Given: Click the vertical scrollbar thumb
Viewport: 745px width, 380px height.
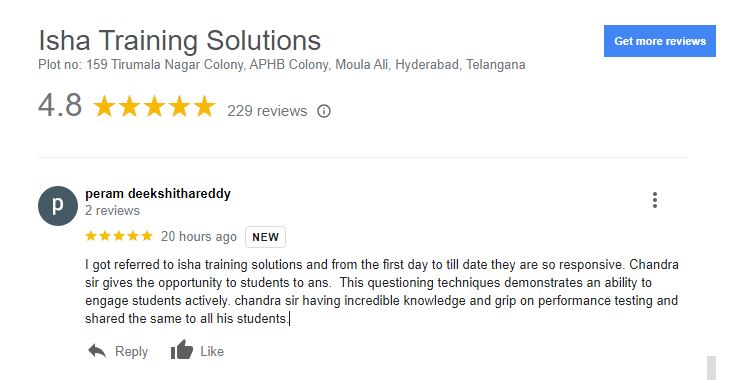Looking at the screenshot, I should pyautogui.click(x=711, y=368).
